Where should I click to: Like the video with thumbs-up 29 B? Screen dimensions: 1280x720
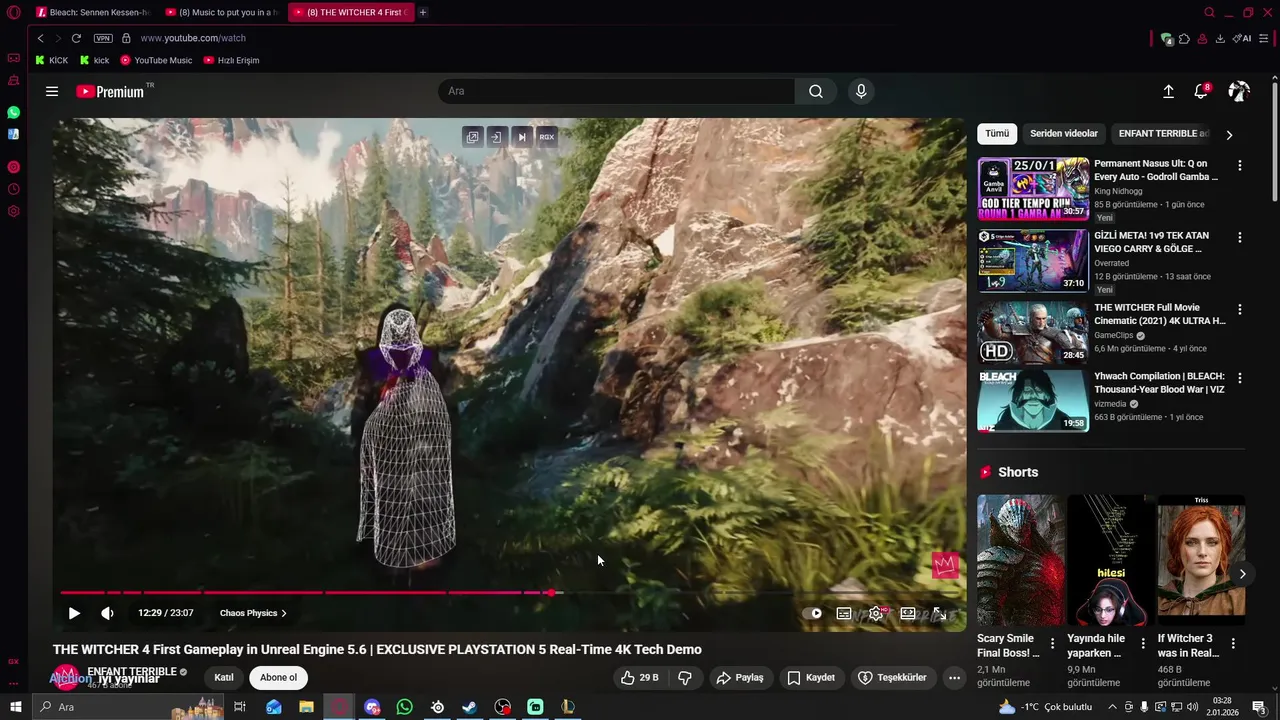[x=640, y=677]
